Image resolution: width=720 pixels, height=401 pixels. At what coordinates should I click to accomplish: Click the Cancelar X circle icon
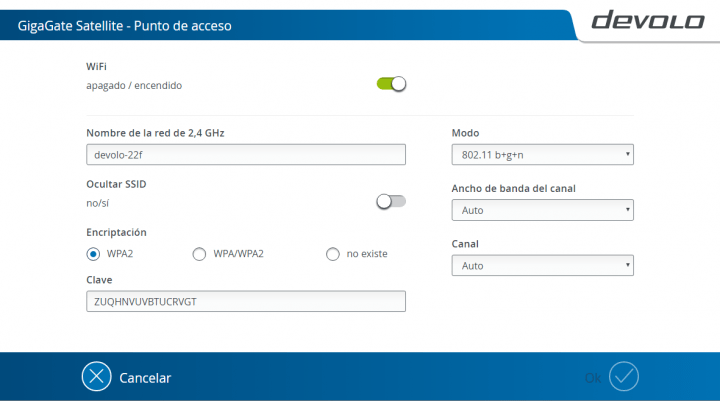(96, 377)
